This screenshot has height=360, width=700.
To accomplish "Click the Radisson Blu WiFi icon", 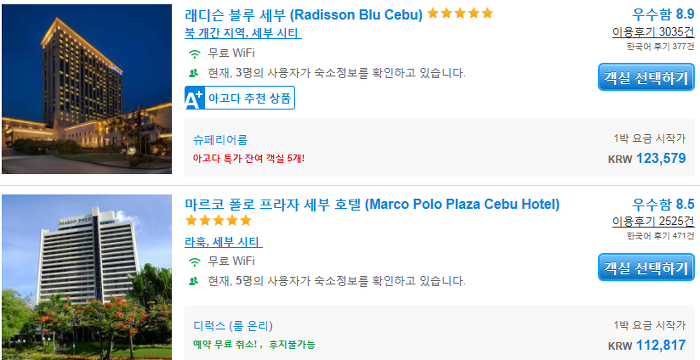I will point(194,54).
